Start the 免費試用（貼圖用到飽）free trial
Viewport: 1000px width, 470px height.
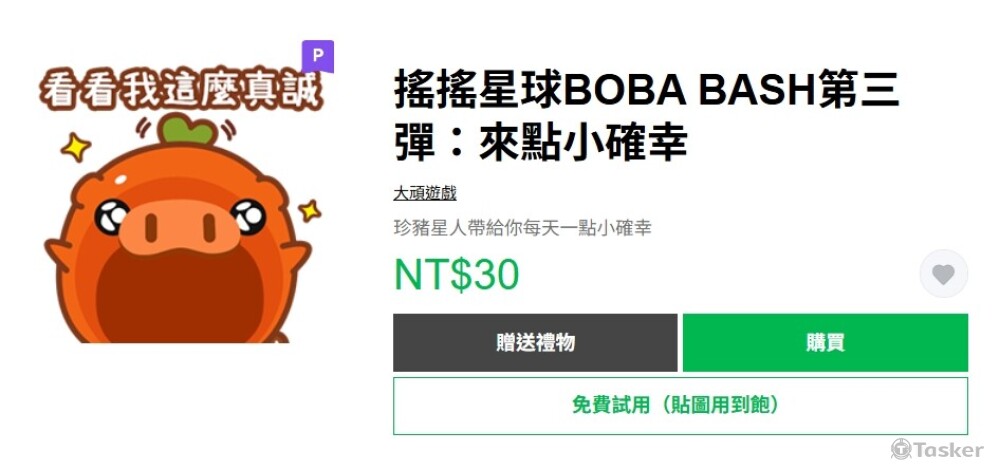pyautogui.click(x=680, y=406)
